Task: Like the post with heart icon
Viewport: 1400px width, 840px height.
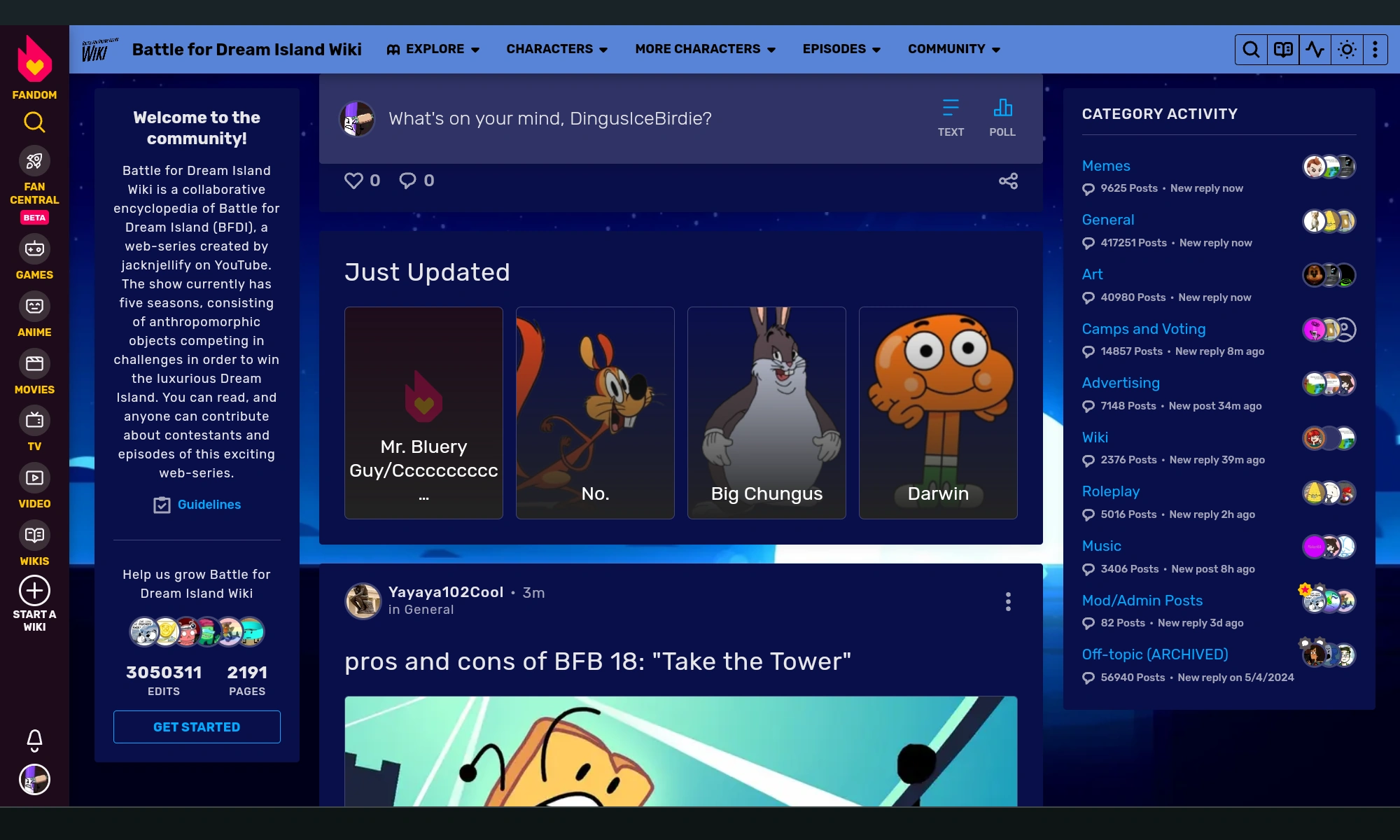Action: pyautogui.click(x=353, y=181)
